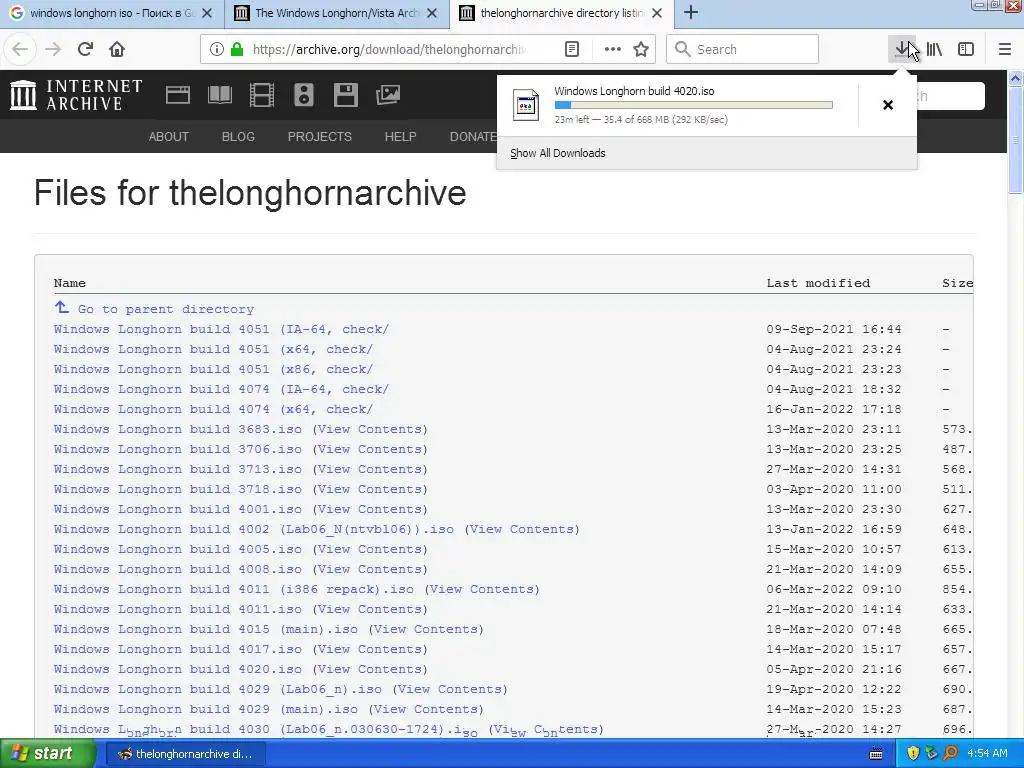Open the PROJECTS menu item
1024x768 pixels.
pyautogui.click(x=319, y=136)
